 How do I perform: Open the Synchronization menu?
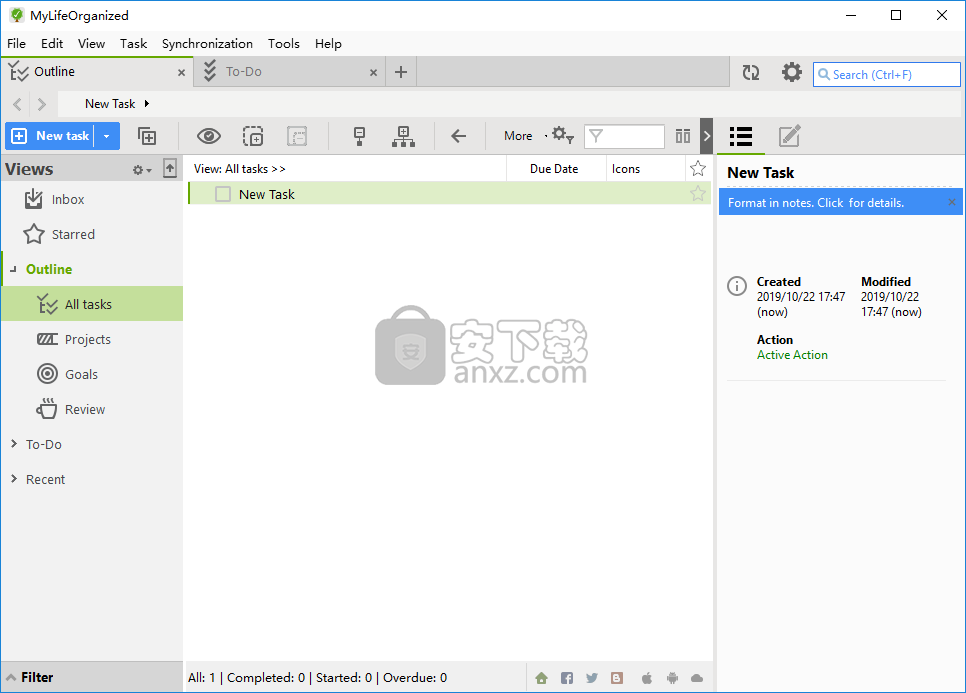(207, 44)
